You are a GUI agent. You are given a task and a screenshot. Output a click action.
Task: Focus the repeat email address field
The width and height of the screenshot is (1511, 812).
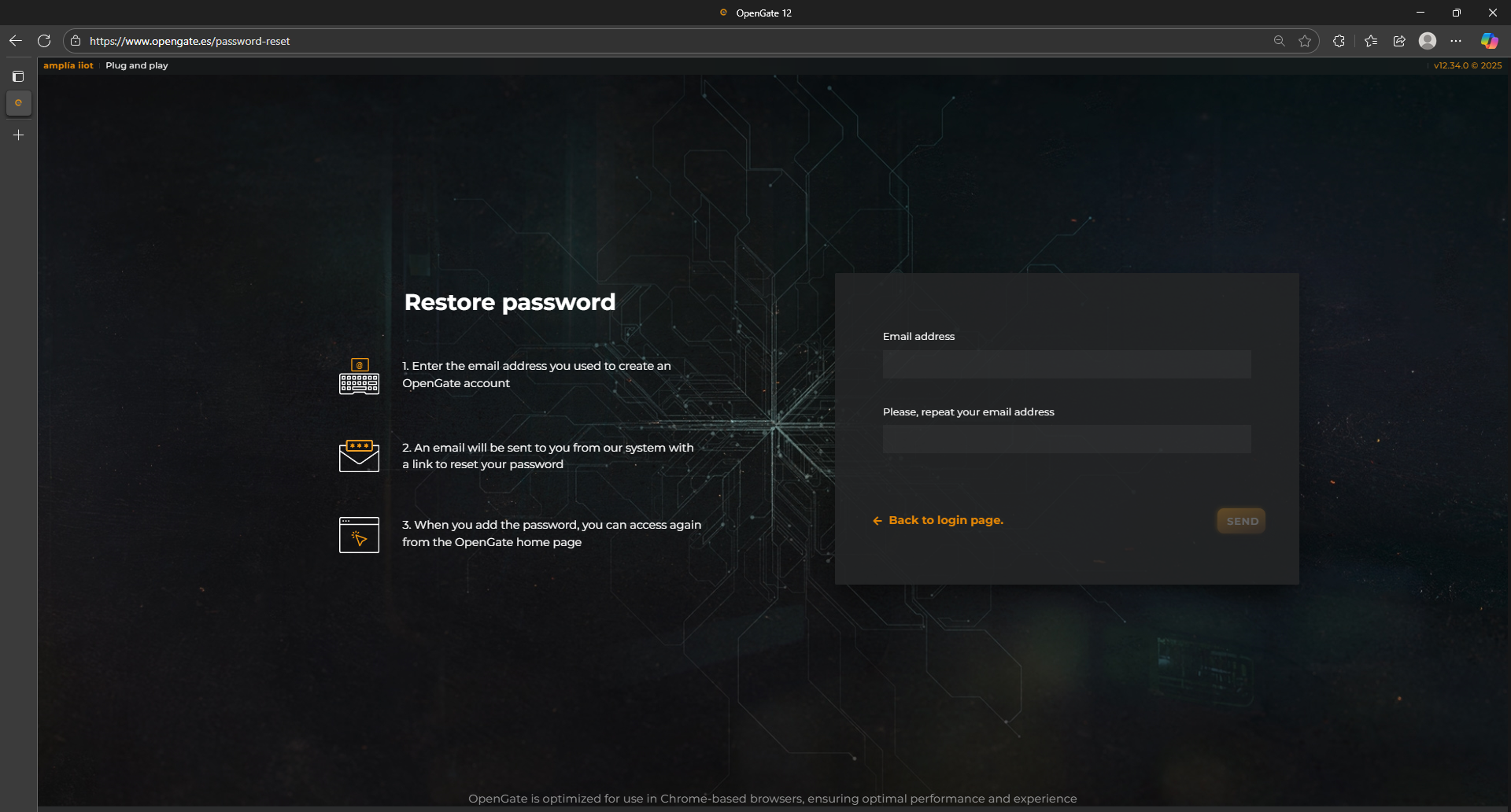tap(1066, 439)
